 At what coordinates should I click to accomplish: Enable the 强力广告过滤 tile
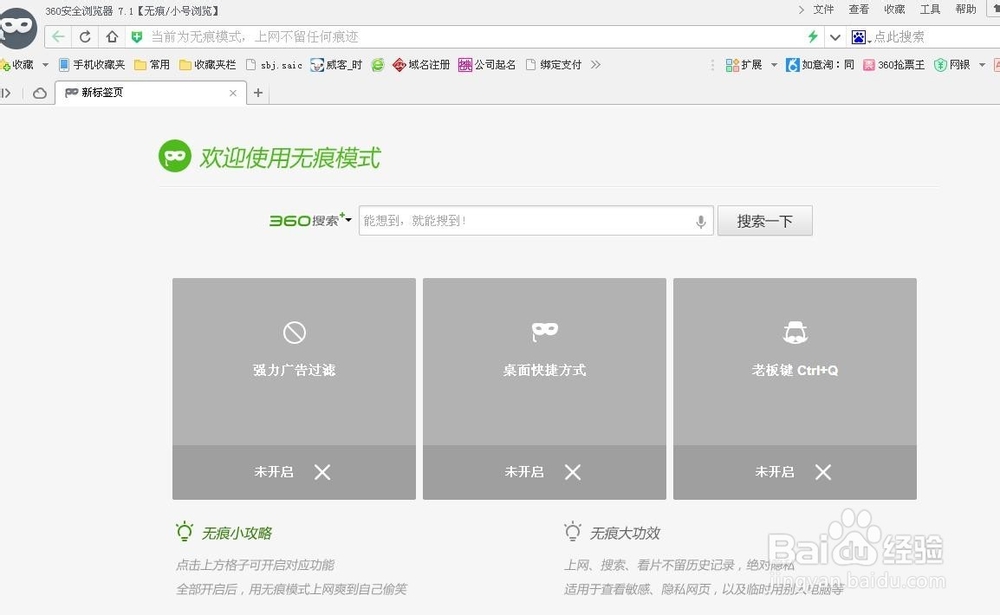tap(294, 389)
